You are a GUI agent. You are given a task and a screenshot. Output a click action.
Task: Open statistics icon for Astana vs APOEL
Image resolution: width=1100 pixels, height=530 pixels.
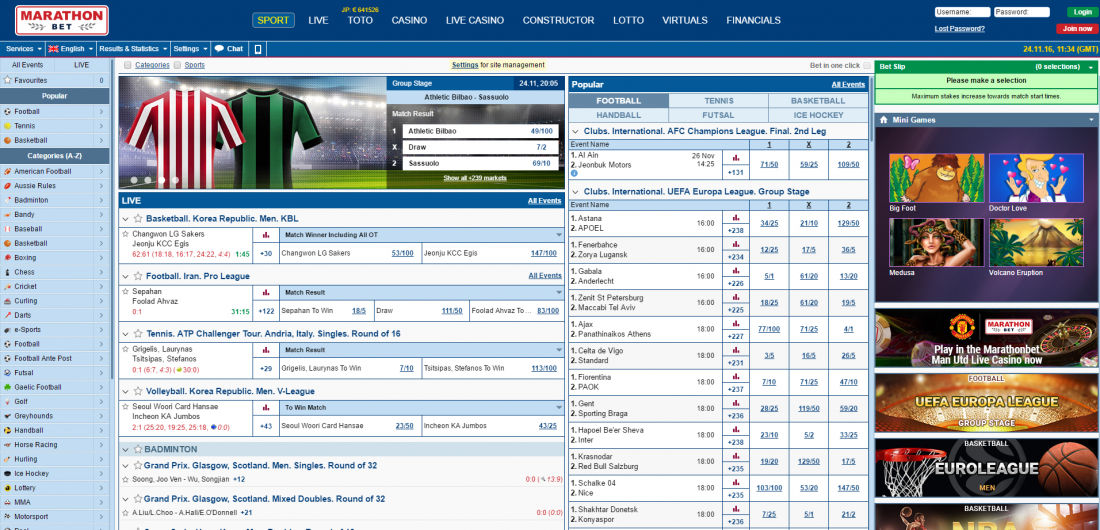pos(736,218)
